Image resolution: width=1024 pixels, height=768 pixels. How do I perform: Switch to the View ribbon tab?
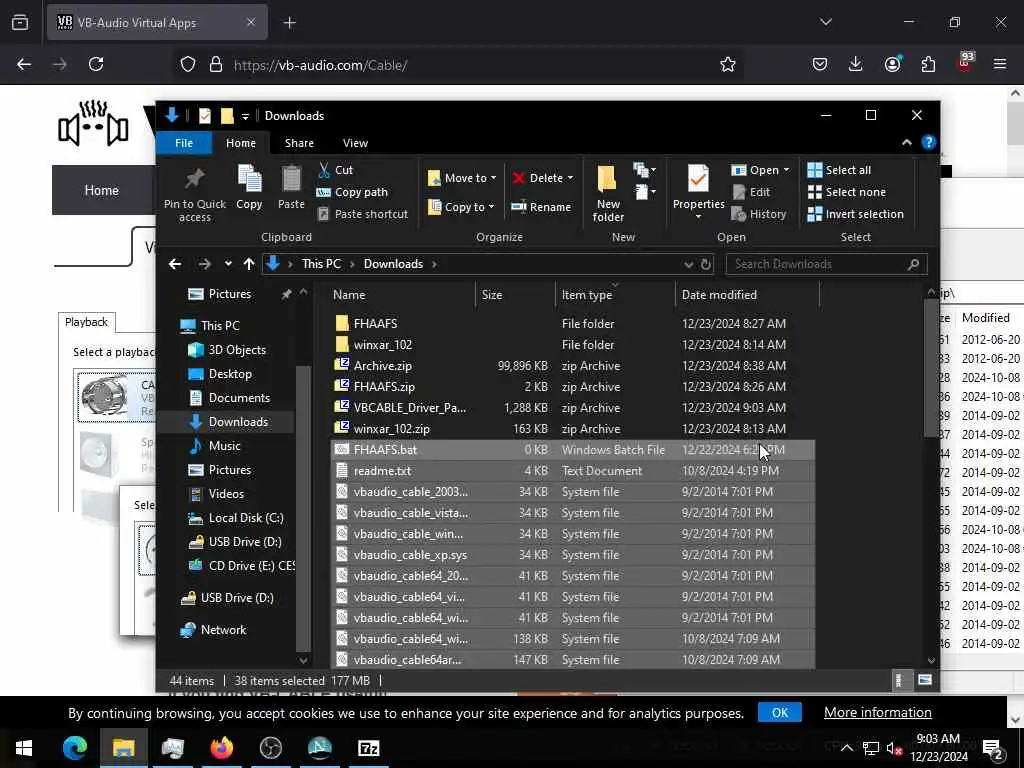(355, 143)
